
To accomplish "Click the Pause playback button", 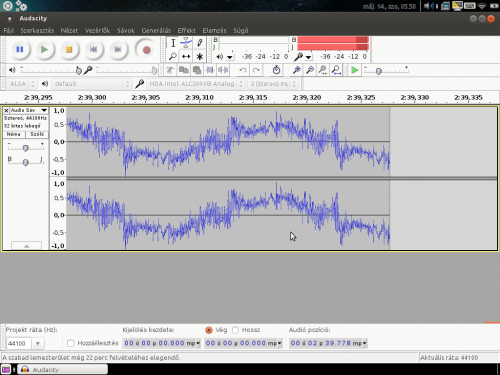I will point(20,50).
